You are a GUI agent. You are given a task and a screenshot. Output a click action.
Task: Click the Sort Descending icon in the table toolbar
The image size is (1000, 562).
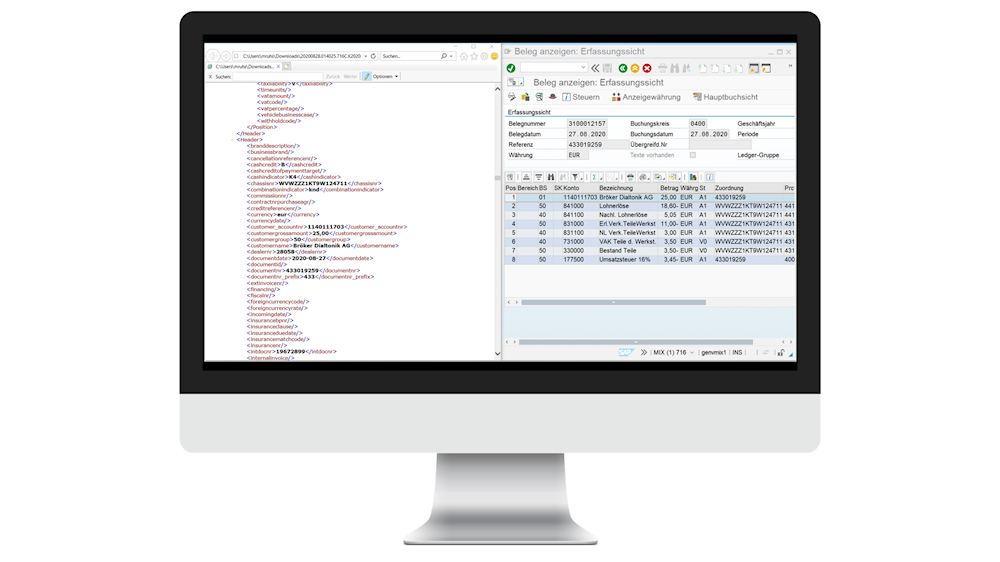click(539, 177)
